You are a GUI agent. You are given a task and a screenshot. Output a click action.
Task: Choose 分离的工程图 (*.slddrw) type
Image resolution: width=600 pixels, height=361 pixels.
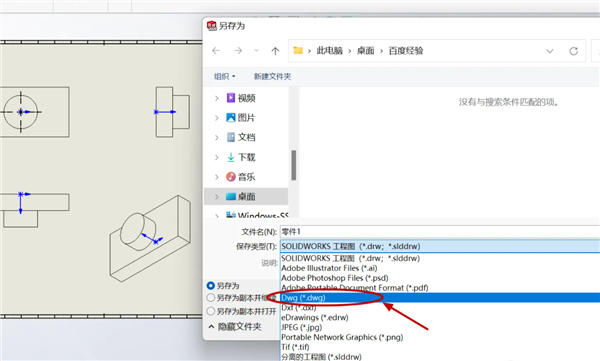click(440, 357)
